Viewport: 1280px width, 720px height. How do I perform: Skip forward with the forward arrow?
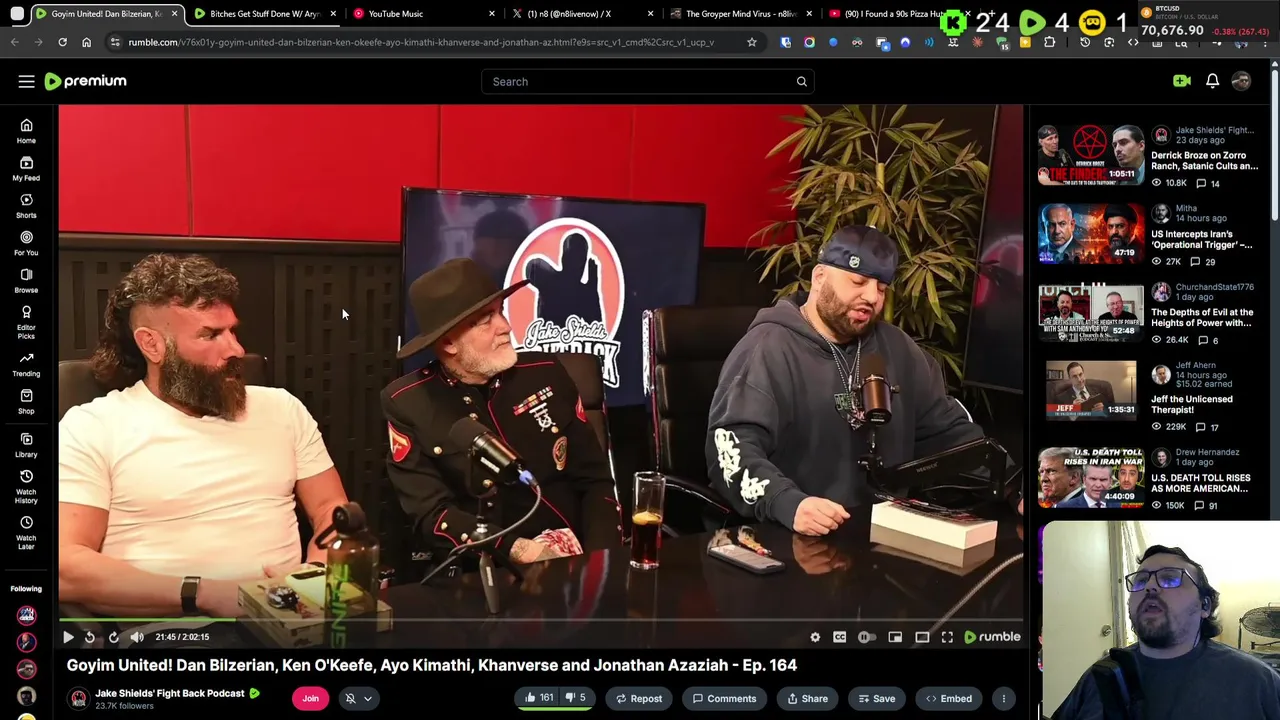[113, 637]
